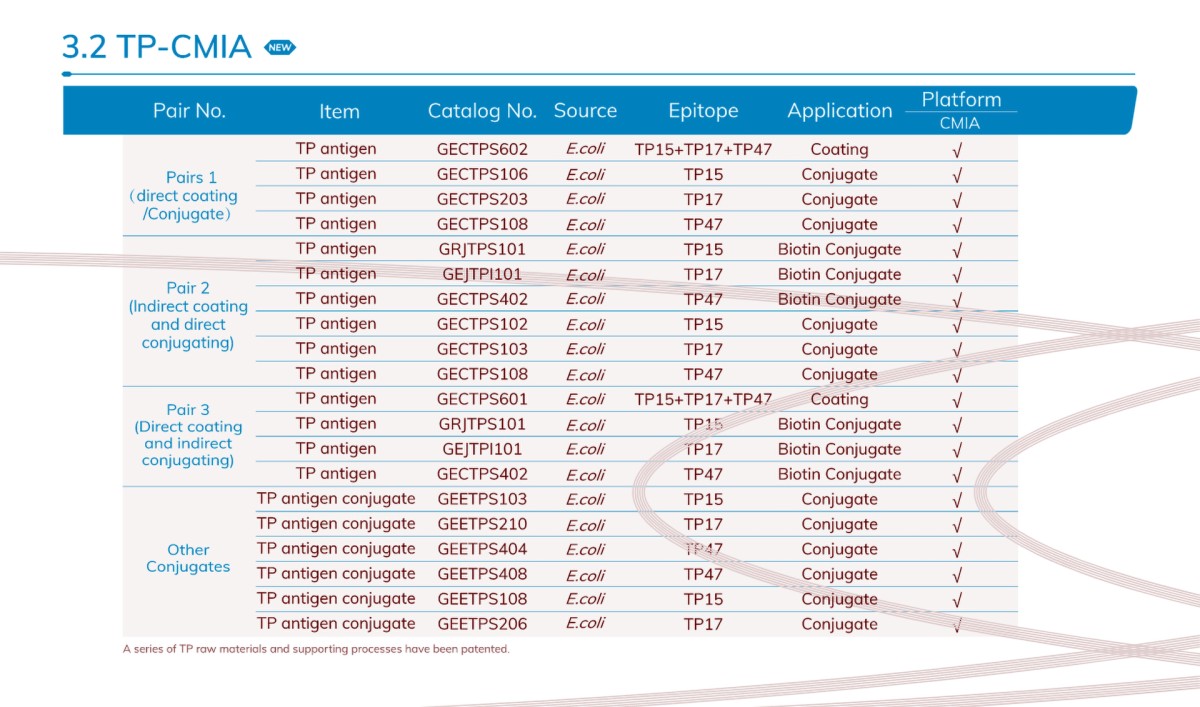This screenshot has height=707, width=1200.
Task: Click the CMIA checkmark for GEETPS103
Action: click(x=957, y=500)
